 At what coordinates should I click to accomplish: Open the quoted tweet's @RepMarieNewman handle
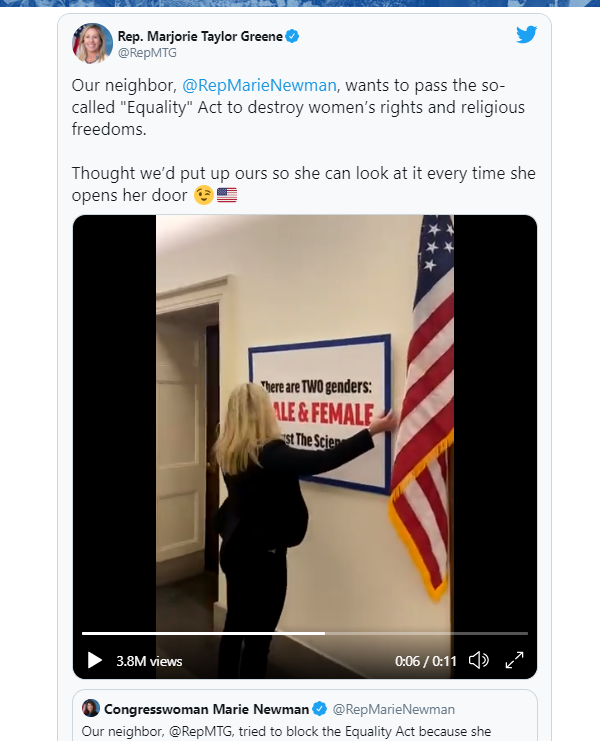[394, 709]
